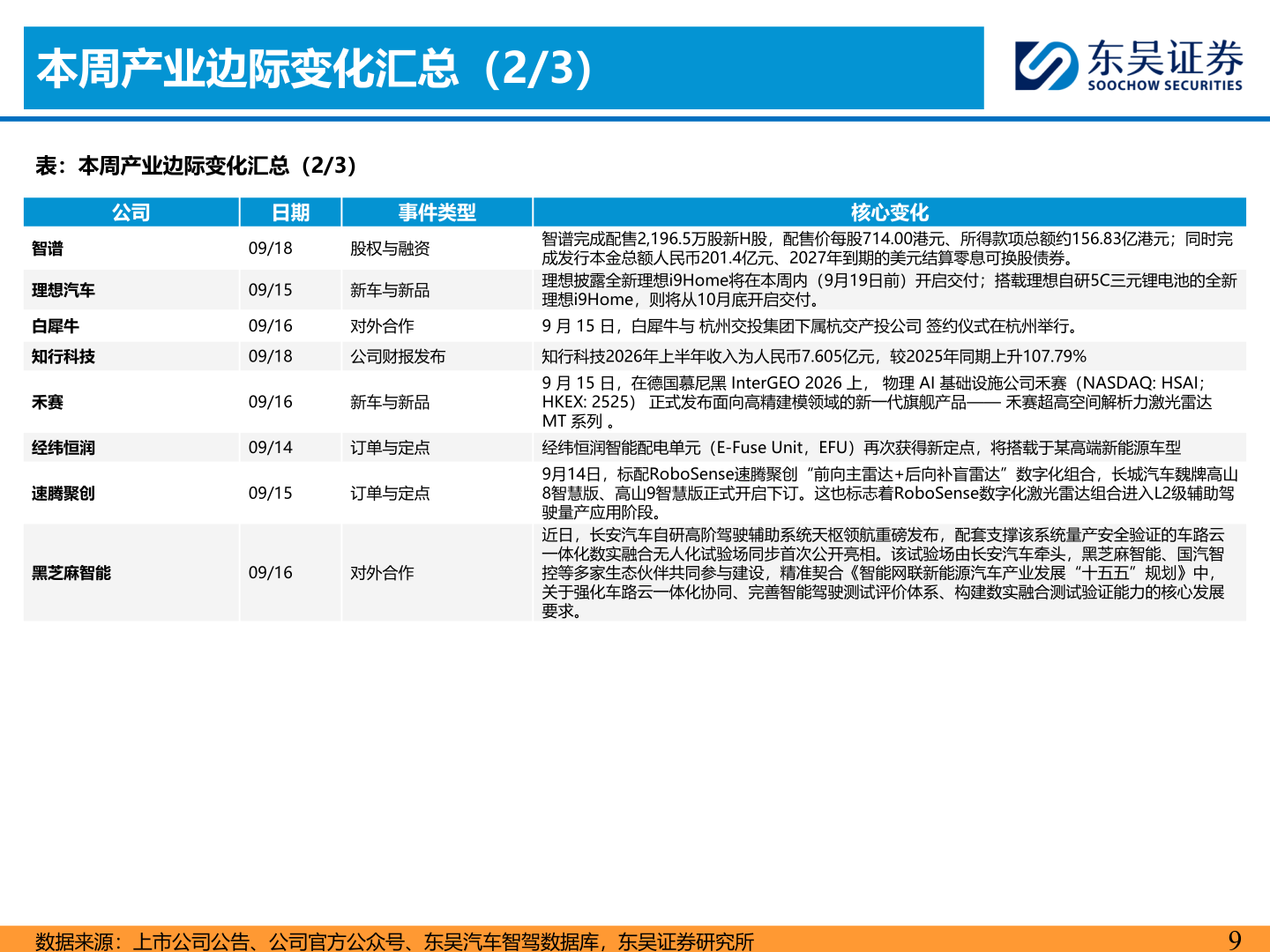The width and height of the screenshot is (1270, 952).
Task: Click the event type 公司财报发布
Action: tap(398, 357)
